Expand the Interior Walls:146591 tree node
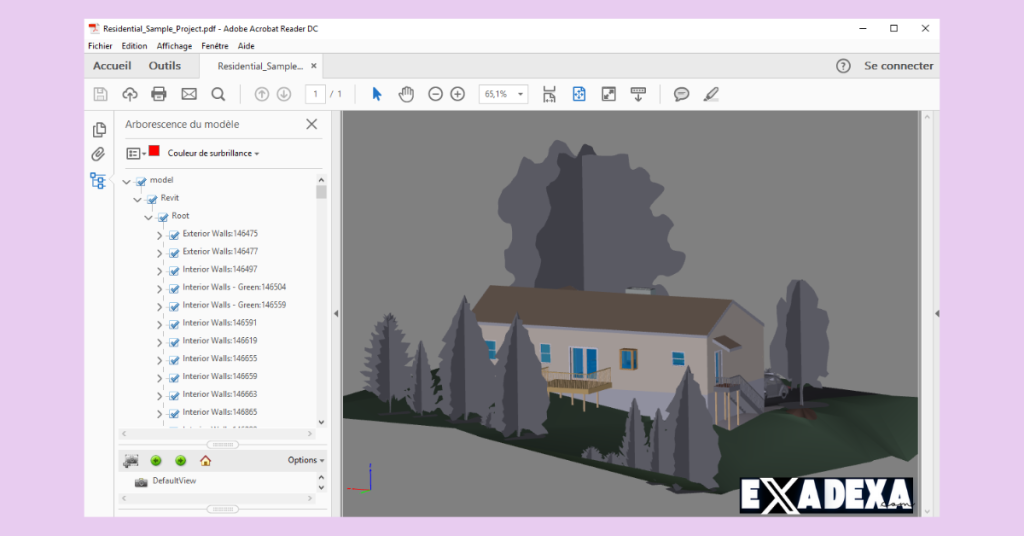 click(160, 324)
